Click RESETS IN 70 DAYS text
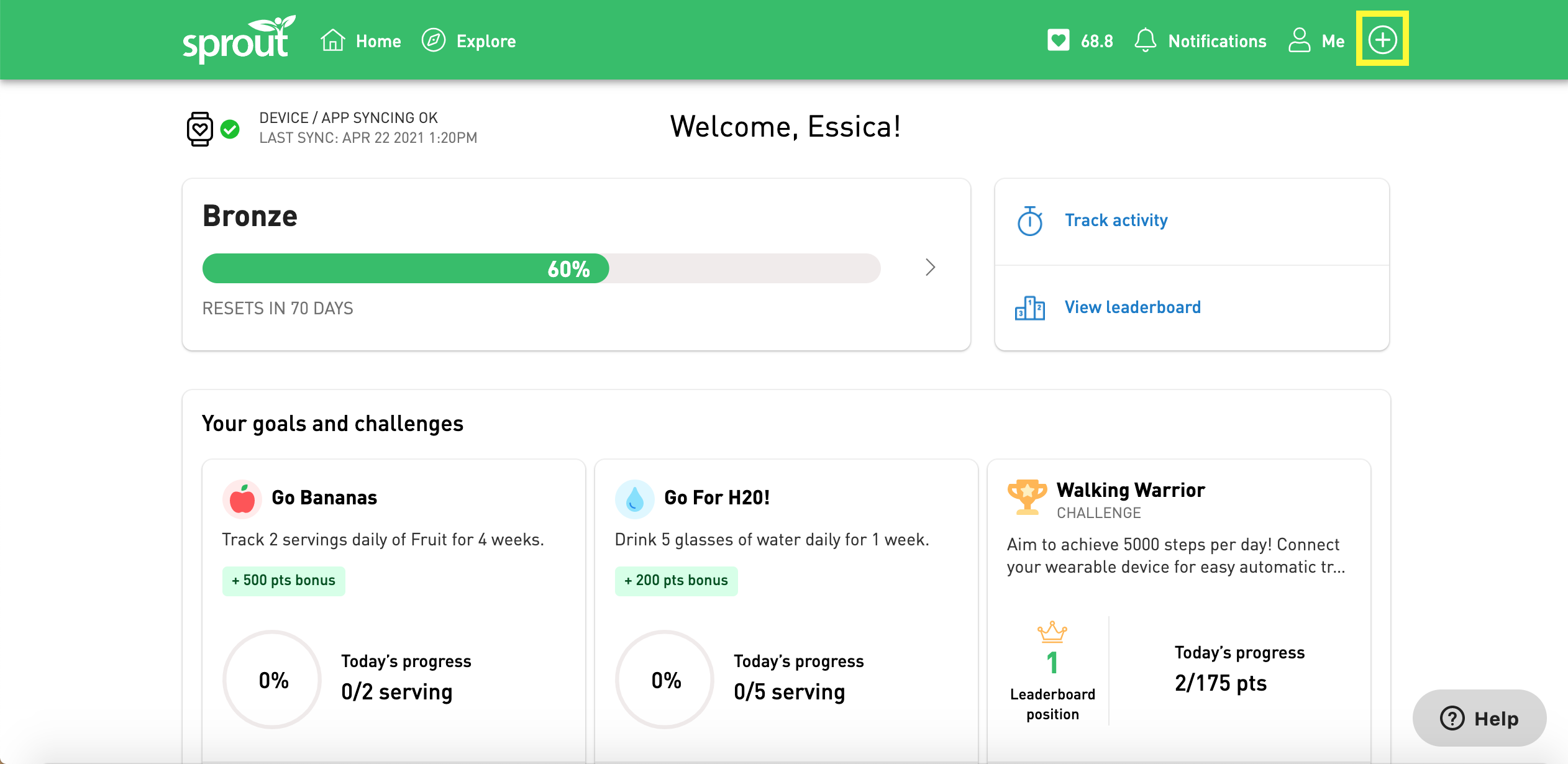 (x=278, y=309)
